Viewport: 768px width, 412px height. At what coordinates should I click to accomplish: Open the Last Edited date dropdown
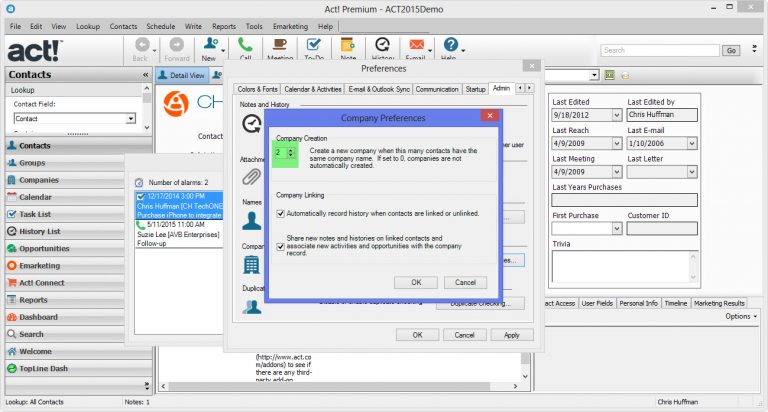pos(617,115)
